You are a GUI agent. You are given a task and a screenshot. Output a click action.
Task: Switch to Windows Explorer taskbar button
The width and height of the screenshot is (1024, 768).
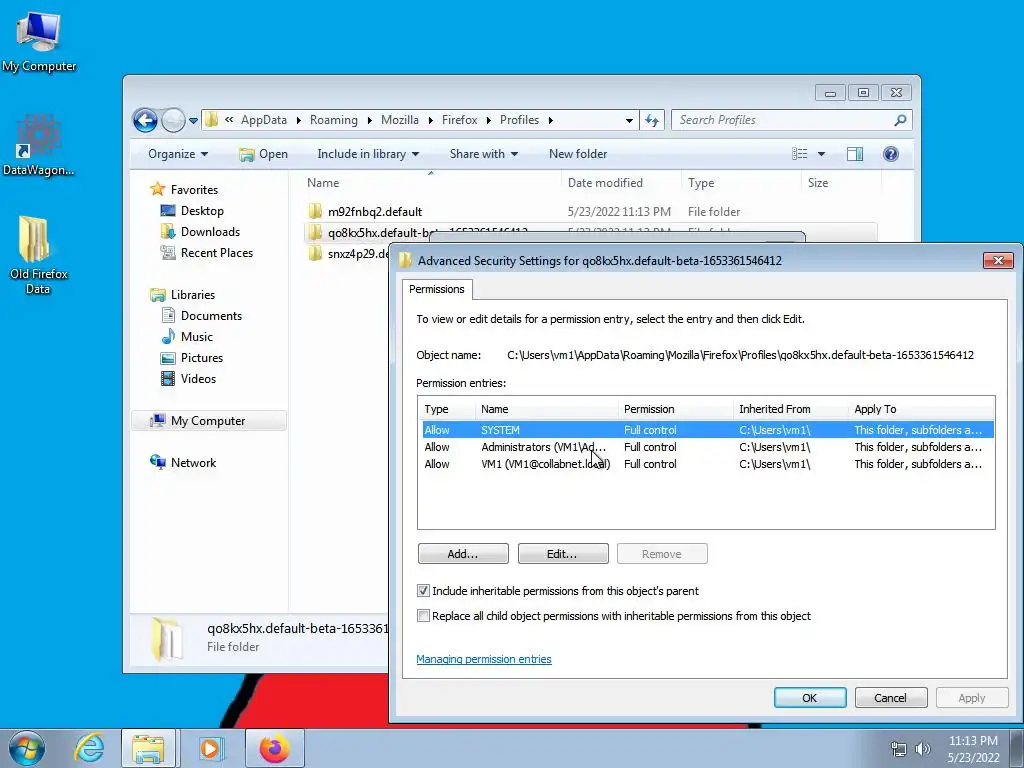coord(148,748)
